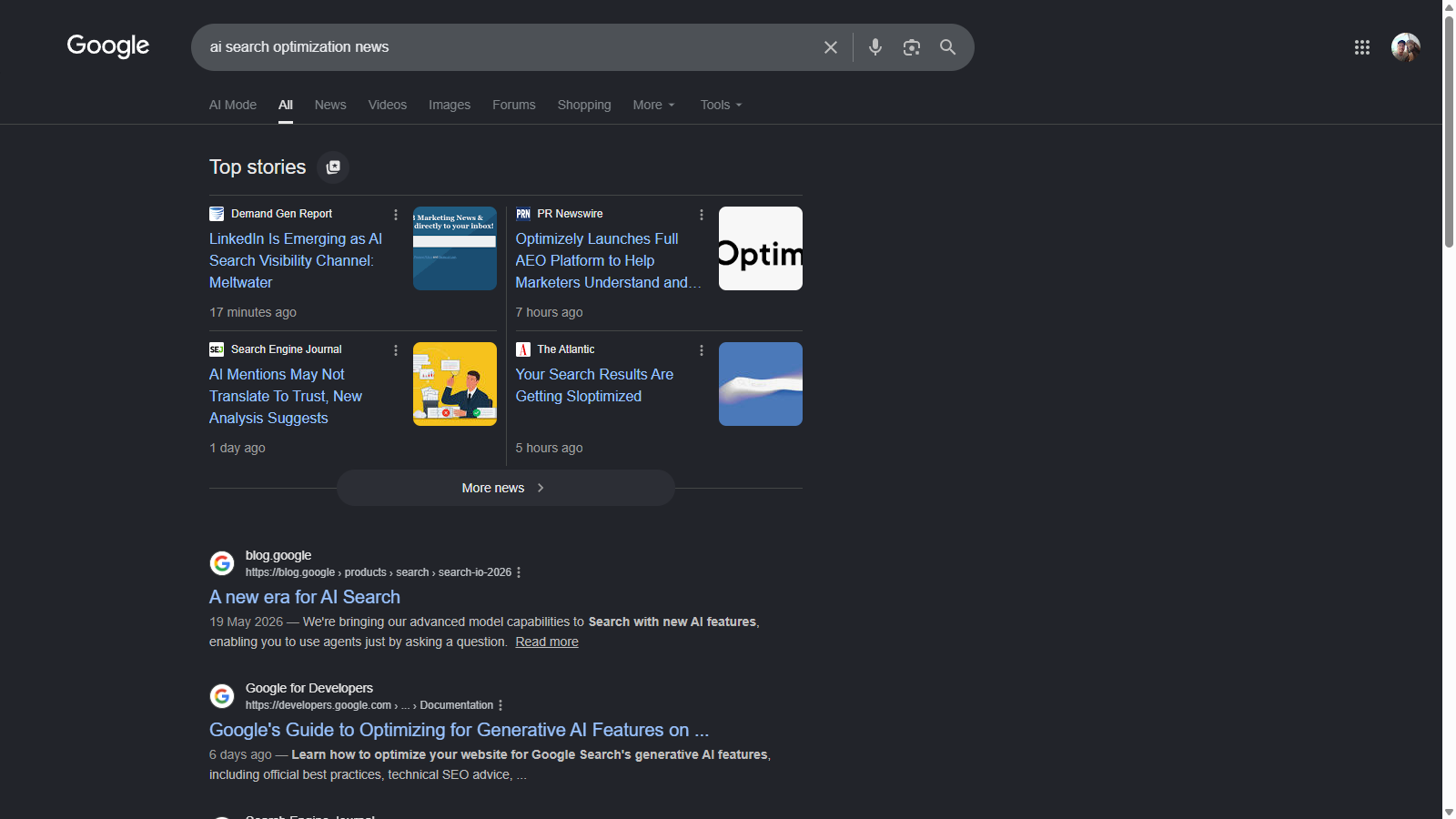1456x819 pixels.
Task: Click scrollbar down arrow
Action: [1449, 812]
